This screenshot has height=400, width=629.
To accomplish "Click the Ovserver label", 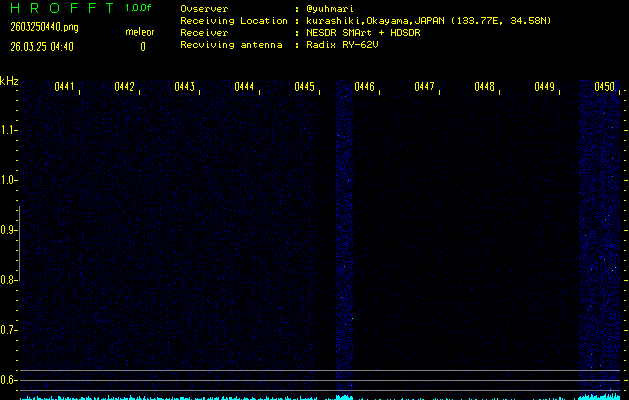I will (204, 9).
